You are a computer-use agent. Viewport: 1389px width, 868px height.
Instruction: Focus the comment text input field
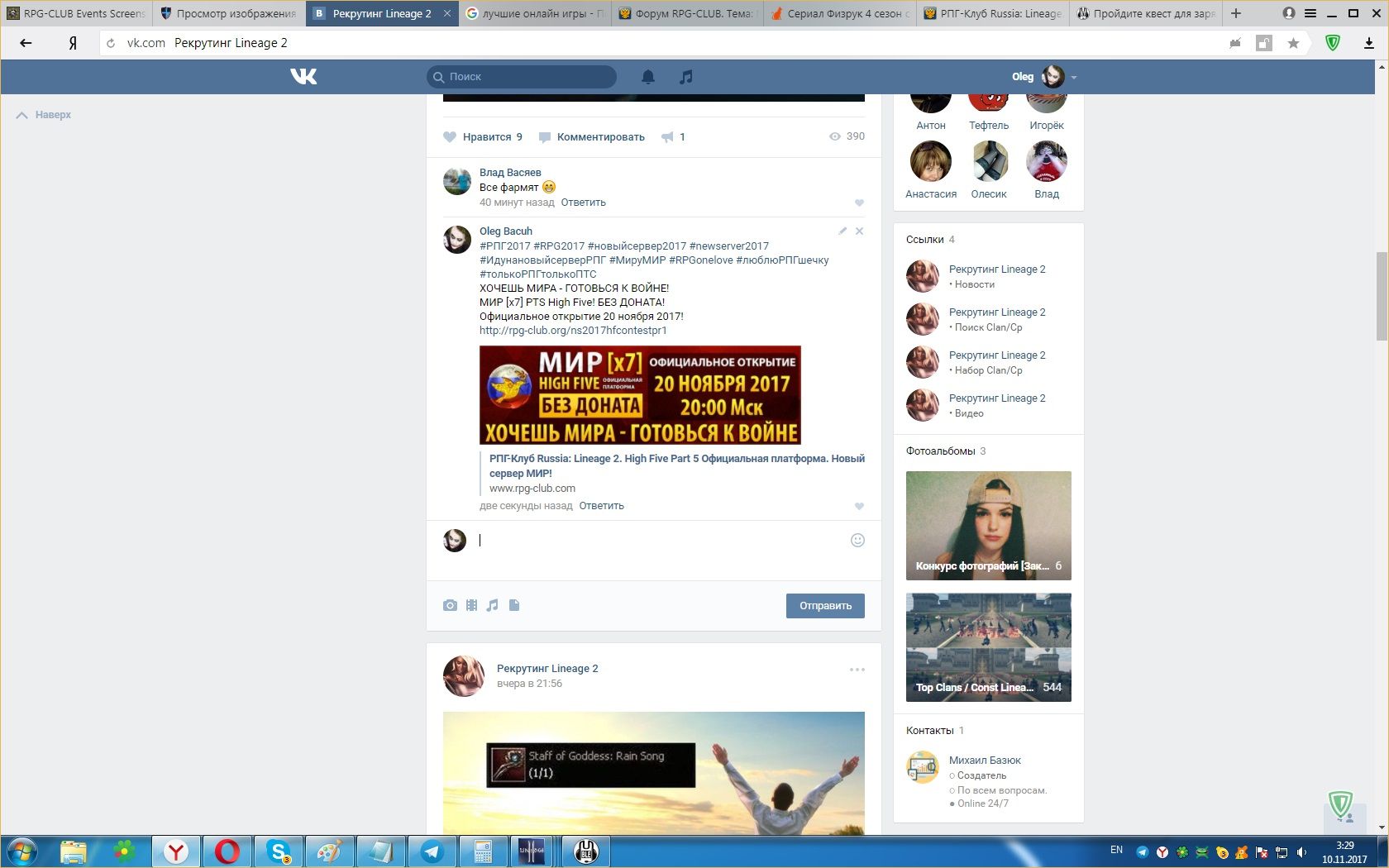661,541
